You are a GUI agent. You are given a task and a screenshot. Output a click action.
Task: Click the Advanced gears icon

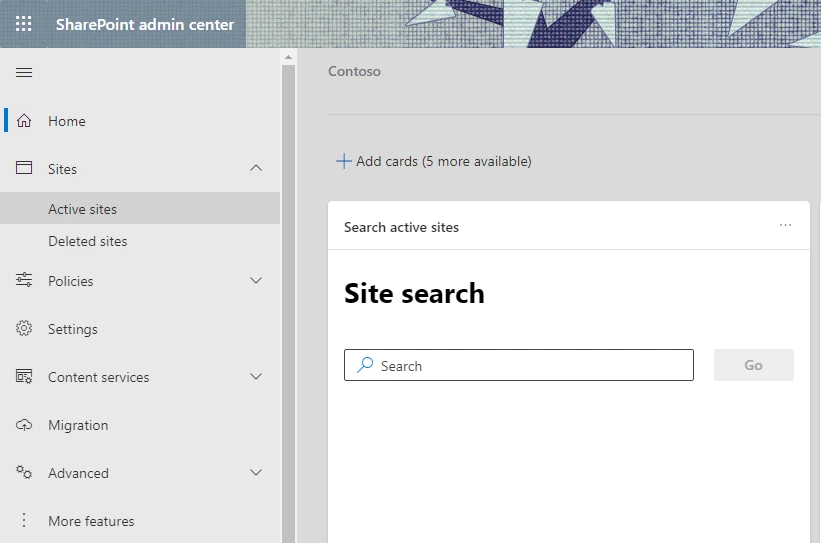point(24,472)
